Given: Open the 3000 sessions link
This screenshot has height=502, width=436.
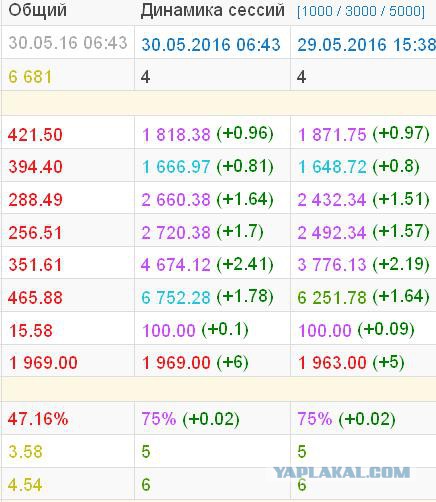Looking at the screenshot, I should (361, 12).
